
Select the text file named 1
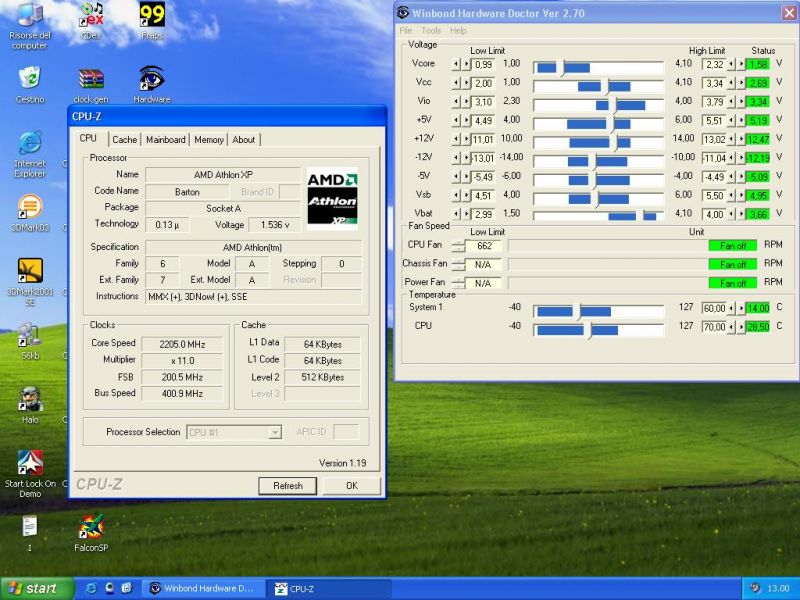(x=30, y=534)
